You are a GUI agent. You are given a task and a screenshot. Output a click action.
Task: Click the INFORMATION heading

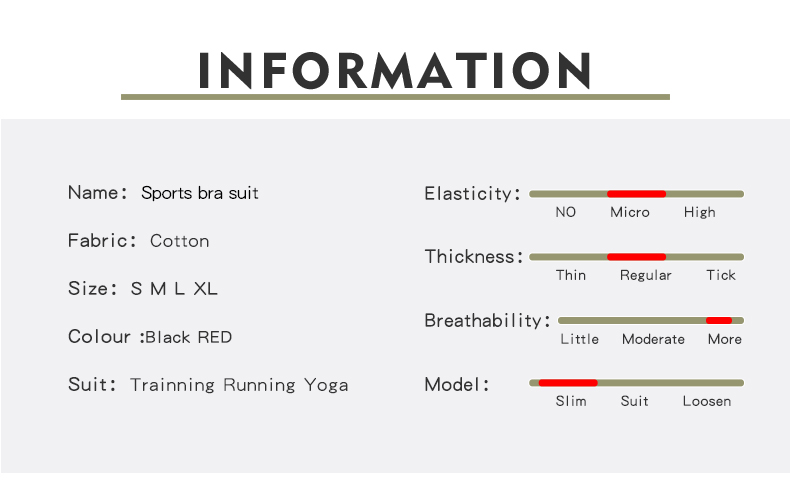click(x=395, y=71)
